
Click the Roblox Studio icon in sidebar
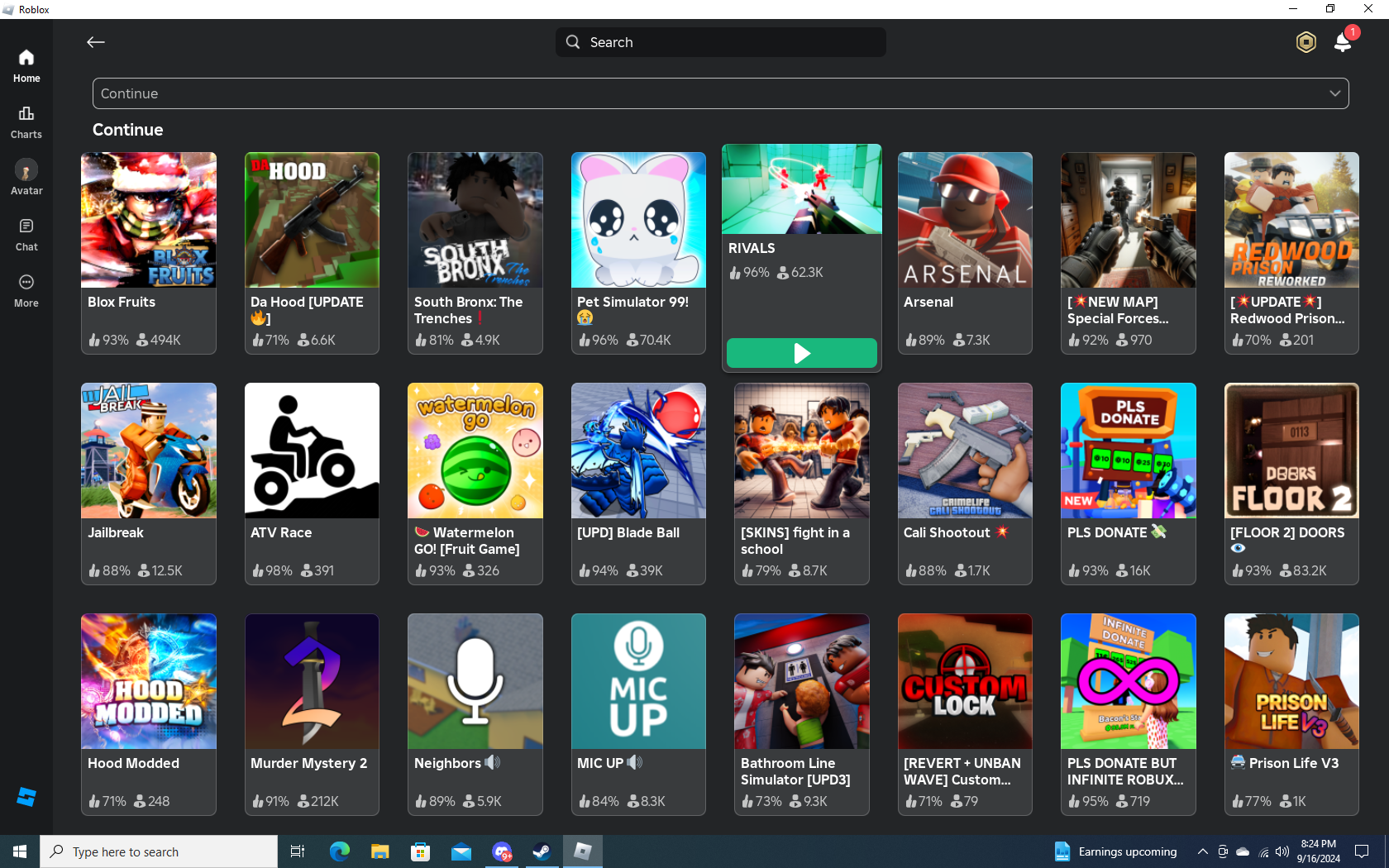pos(26,797)
